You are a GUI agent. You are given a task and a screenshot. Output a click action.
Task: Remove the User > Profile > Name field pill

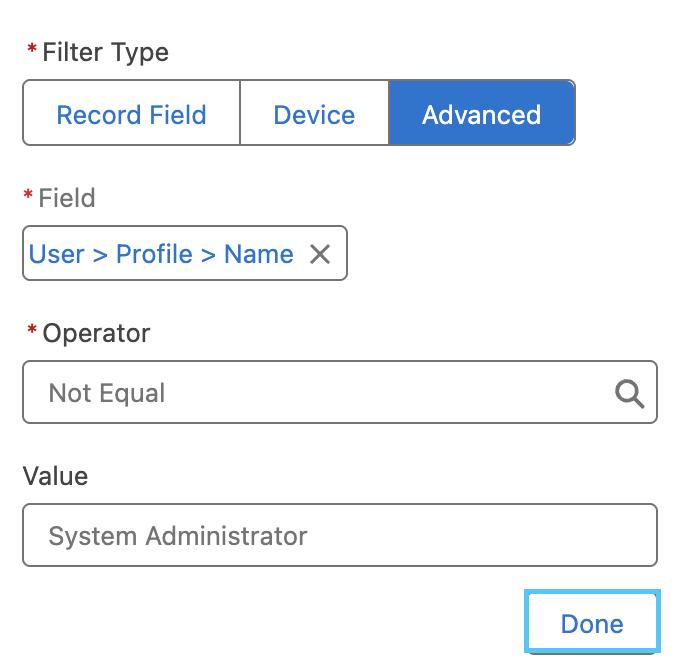(320, 254)
